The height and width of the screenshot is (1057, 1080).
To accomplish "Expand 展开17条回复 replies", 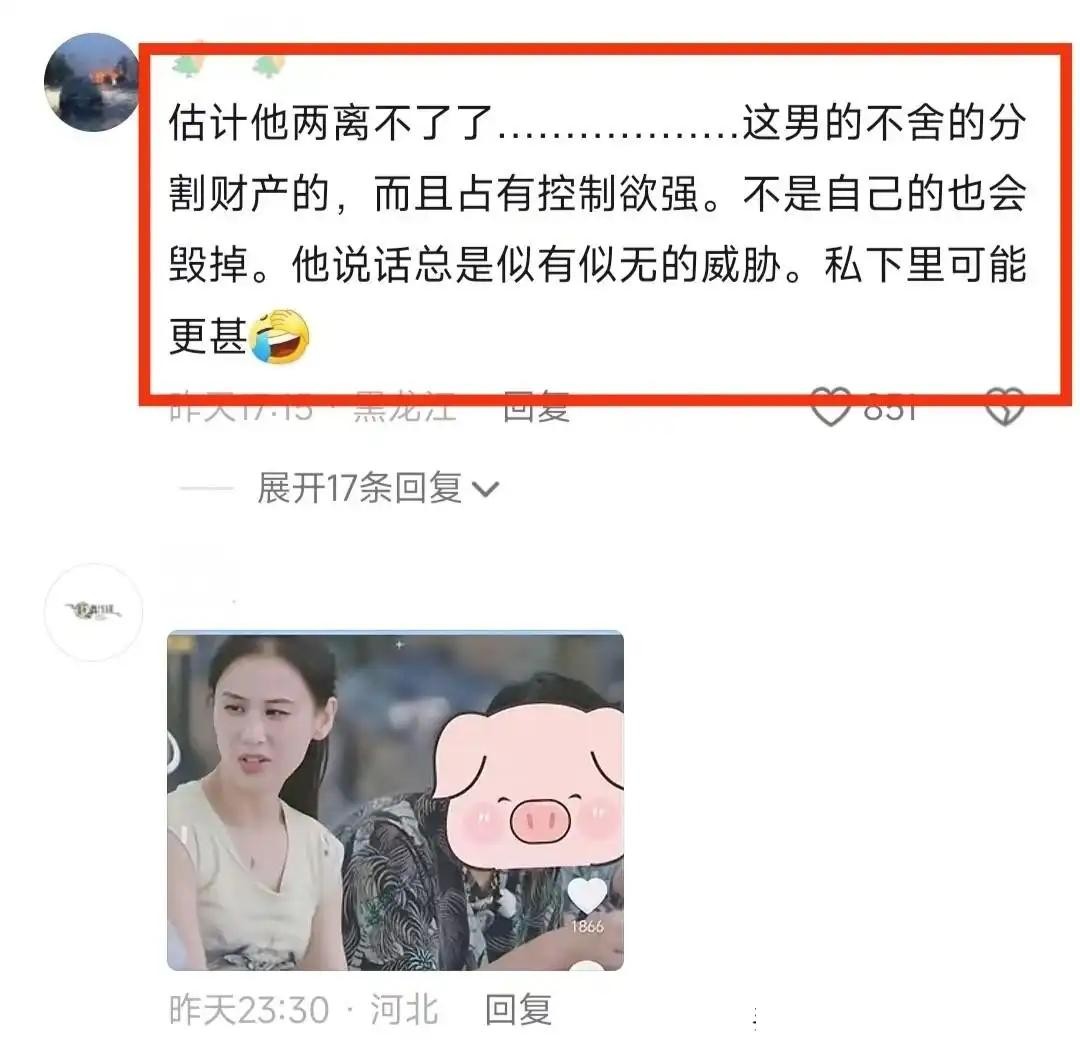I will [360, 488].
